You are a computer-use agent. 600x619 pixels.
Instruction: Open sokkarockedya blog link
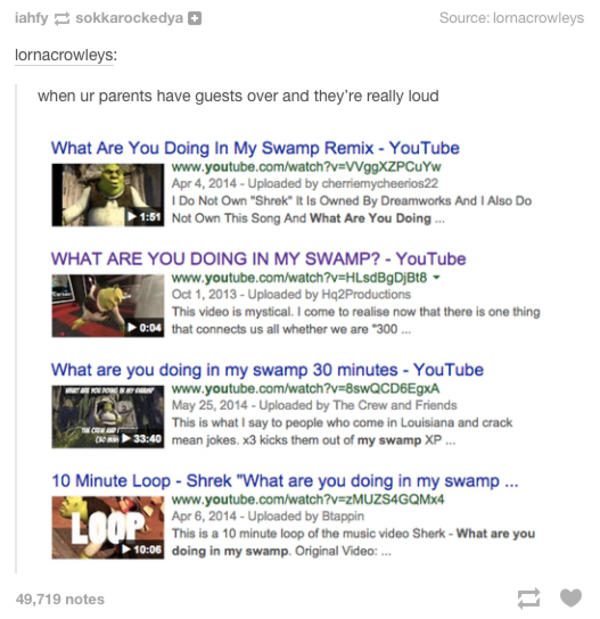click(129, 18)
